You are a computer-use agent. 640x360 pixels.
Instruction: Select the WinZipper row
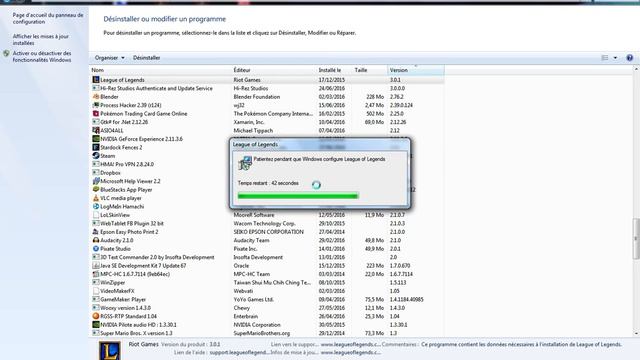(267, 282)
